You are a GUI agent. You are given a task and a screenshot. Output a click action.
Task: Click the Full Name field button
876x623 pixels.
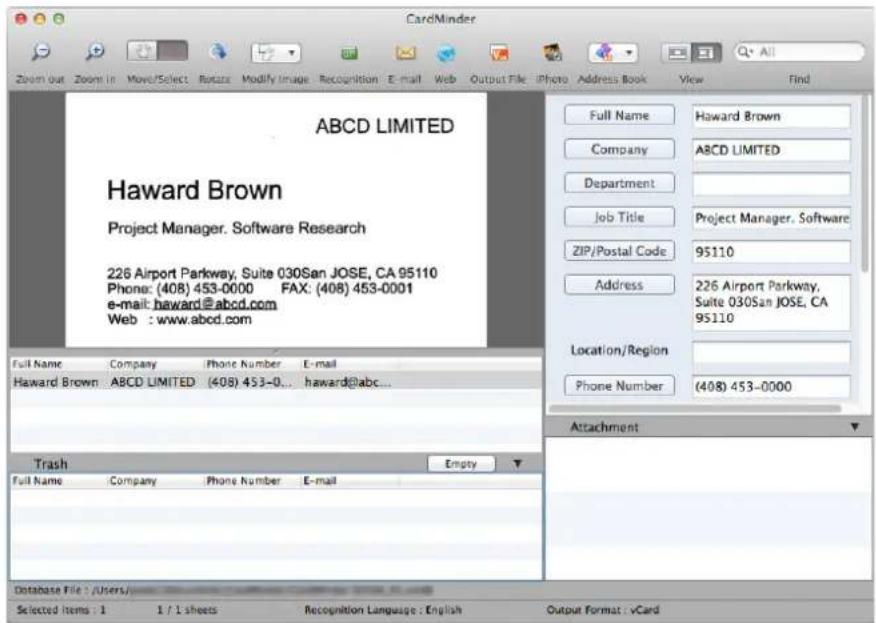619,115
